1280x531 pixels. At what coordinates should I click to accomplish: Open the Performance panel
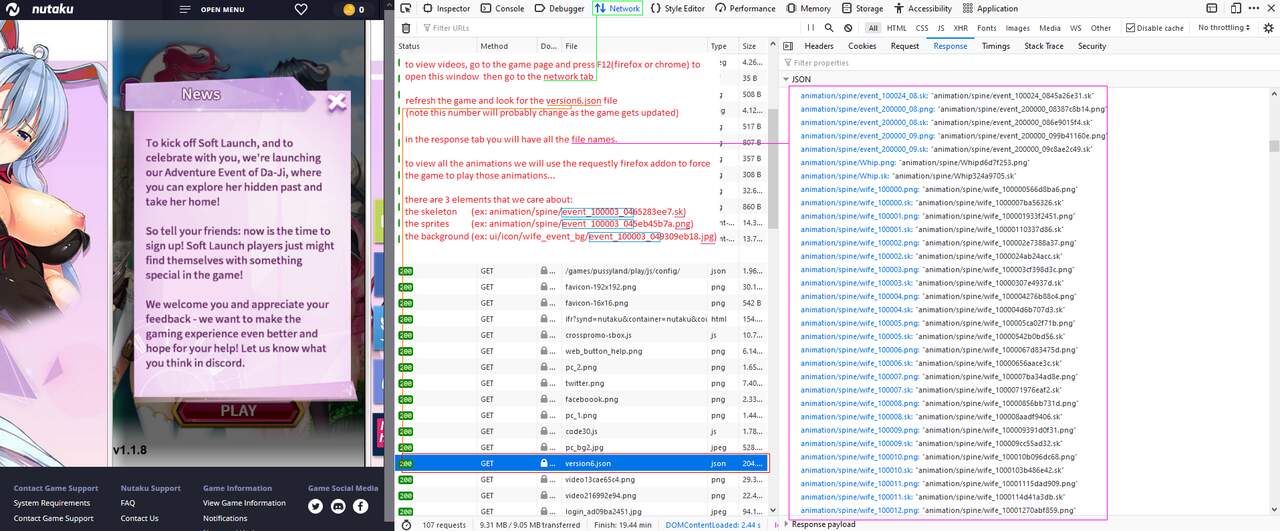744,8
